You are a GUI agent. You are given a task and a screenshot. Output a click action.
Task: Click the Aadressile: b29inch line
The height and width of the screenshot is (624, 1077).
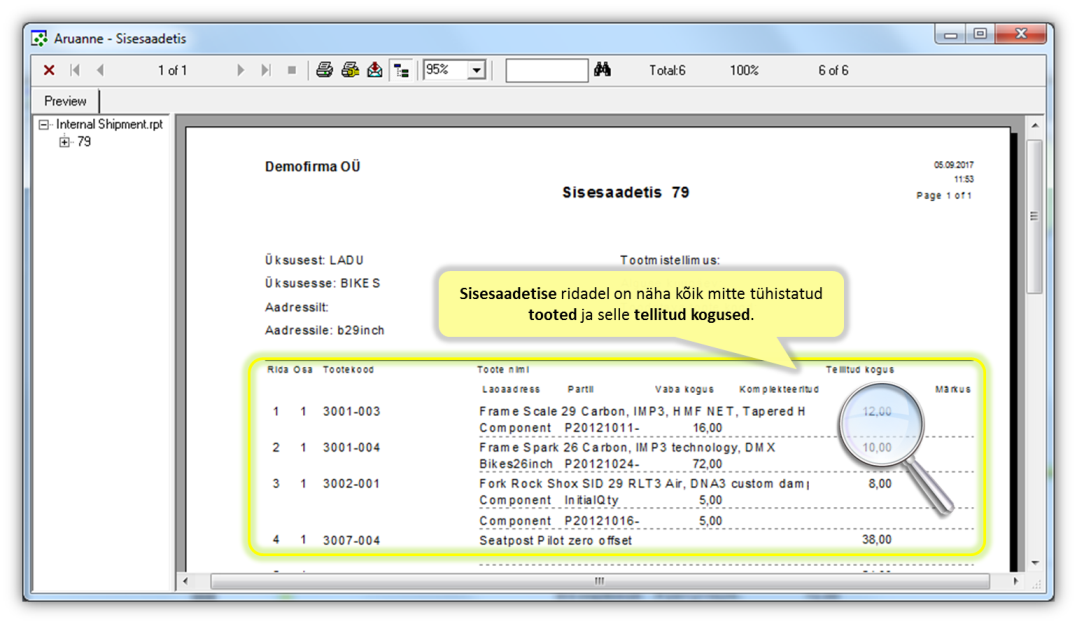pos(325,331)
